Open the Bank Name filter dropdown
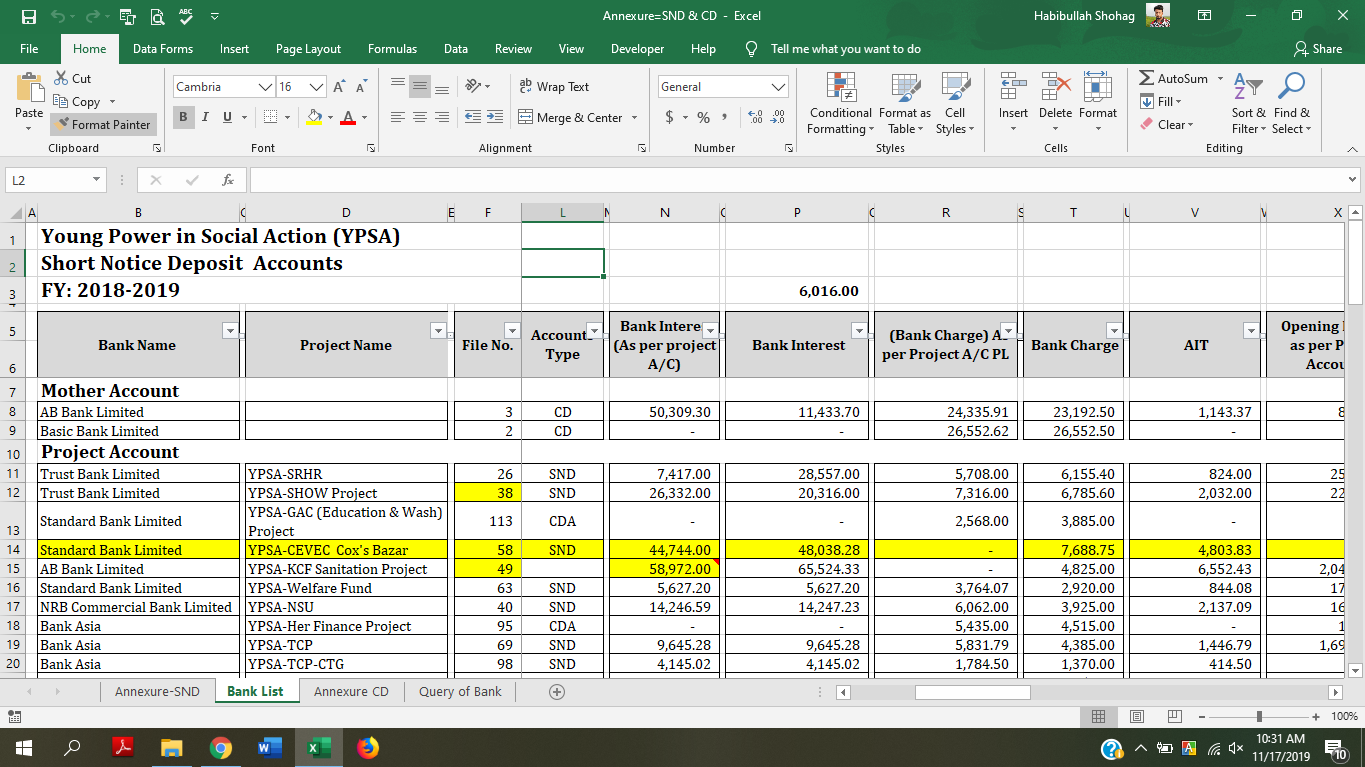1365x767 pixels. tap(231, 331)
